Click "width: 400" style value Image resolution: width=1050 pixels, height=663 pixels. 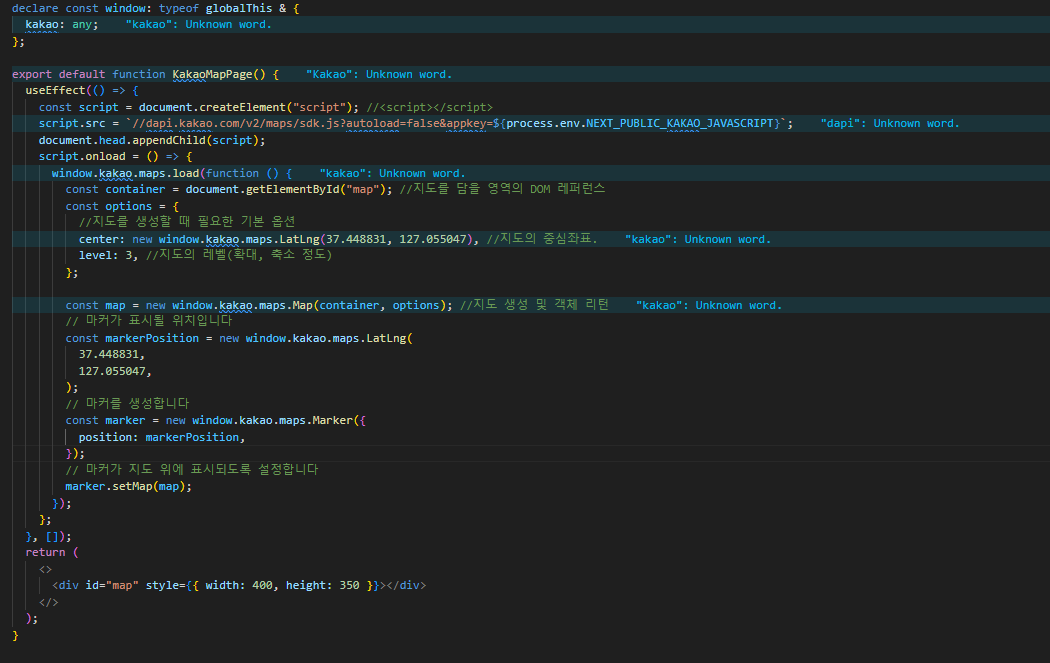tap(239, 585)
